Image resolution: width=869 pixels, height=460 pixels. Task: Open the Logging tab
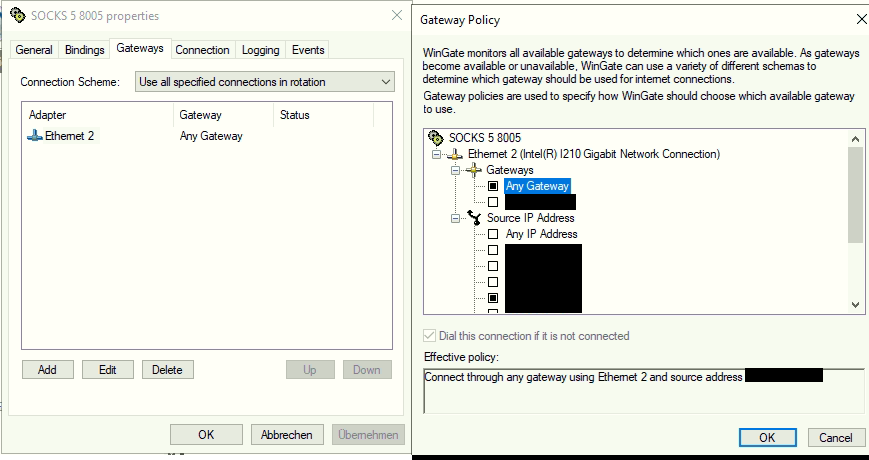click(x=260, y=50)
